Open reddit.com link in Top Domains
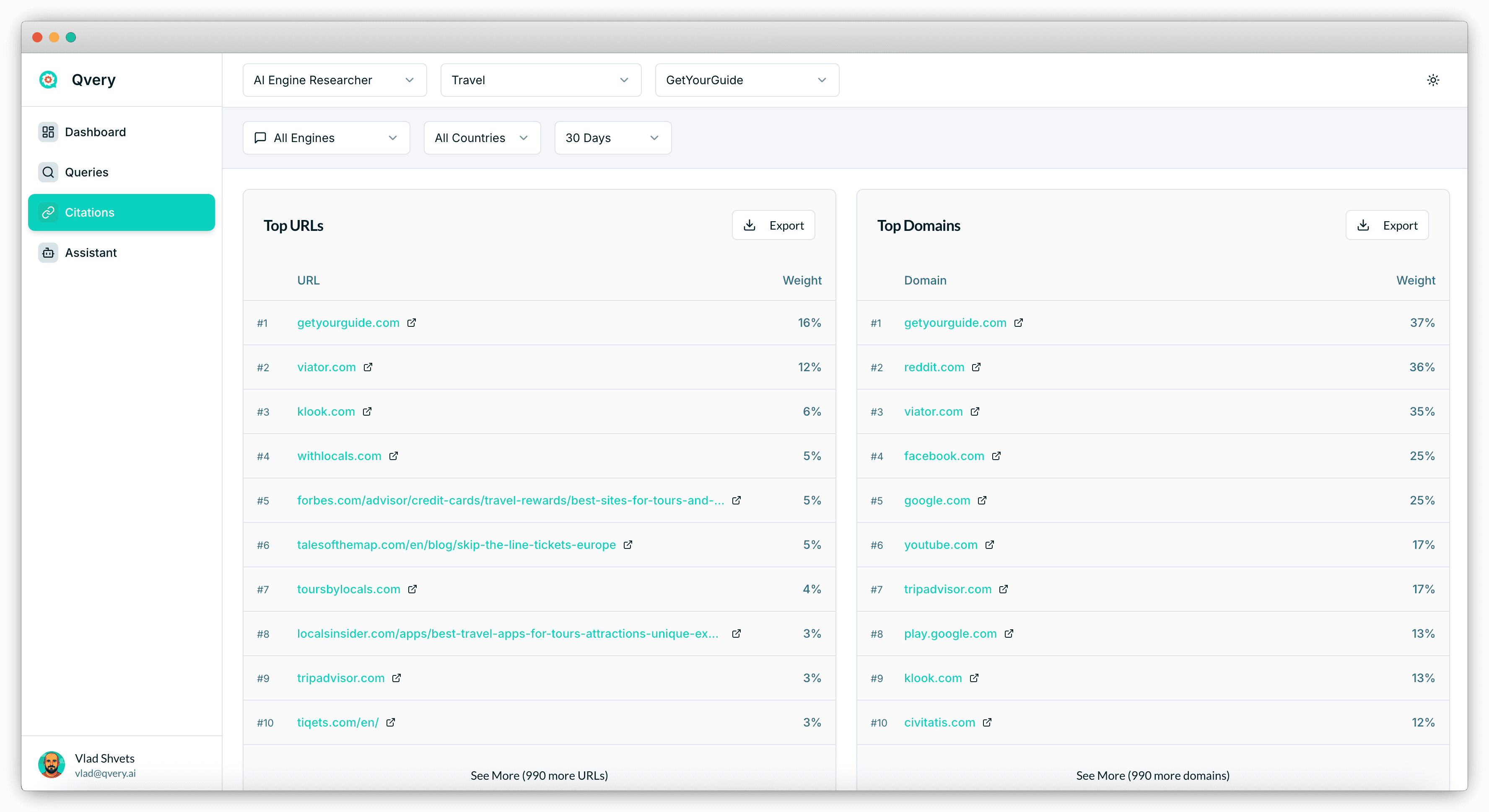 pyautogui.click(x=934, y=367)
